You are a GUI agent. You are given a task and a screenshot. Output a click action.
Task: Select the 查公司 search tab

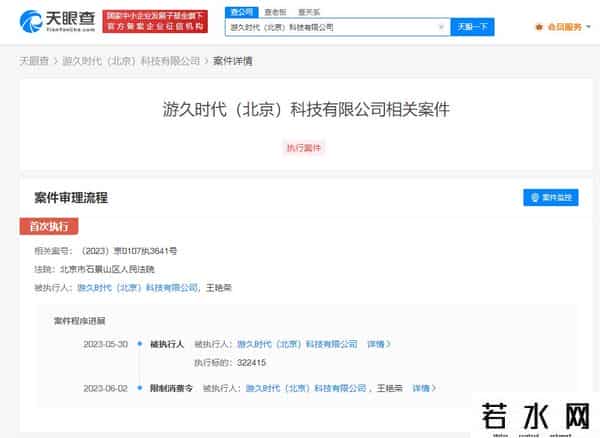pos(242,12)
